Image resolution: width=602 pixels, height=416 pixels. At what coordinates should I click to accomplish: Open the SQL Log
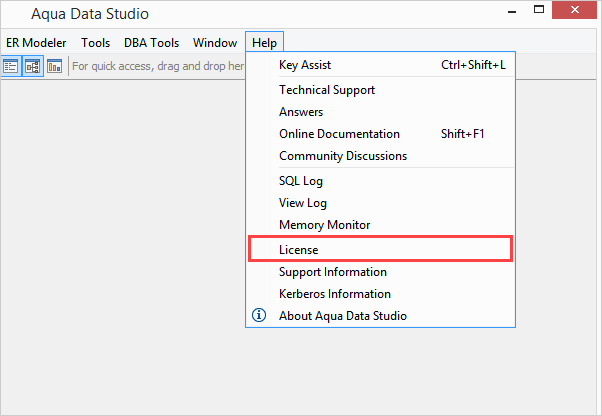pyautogui.click(x=301, y=181)
